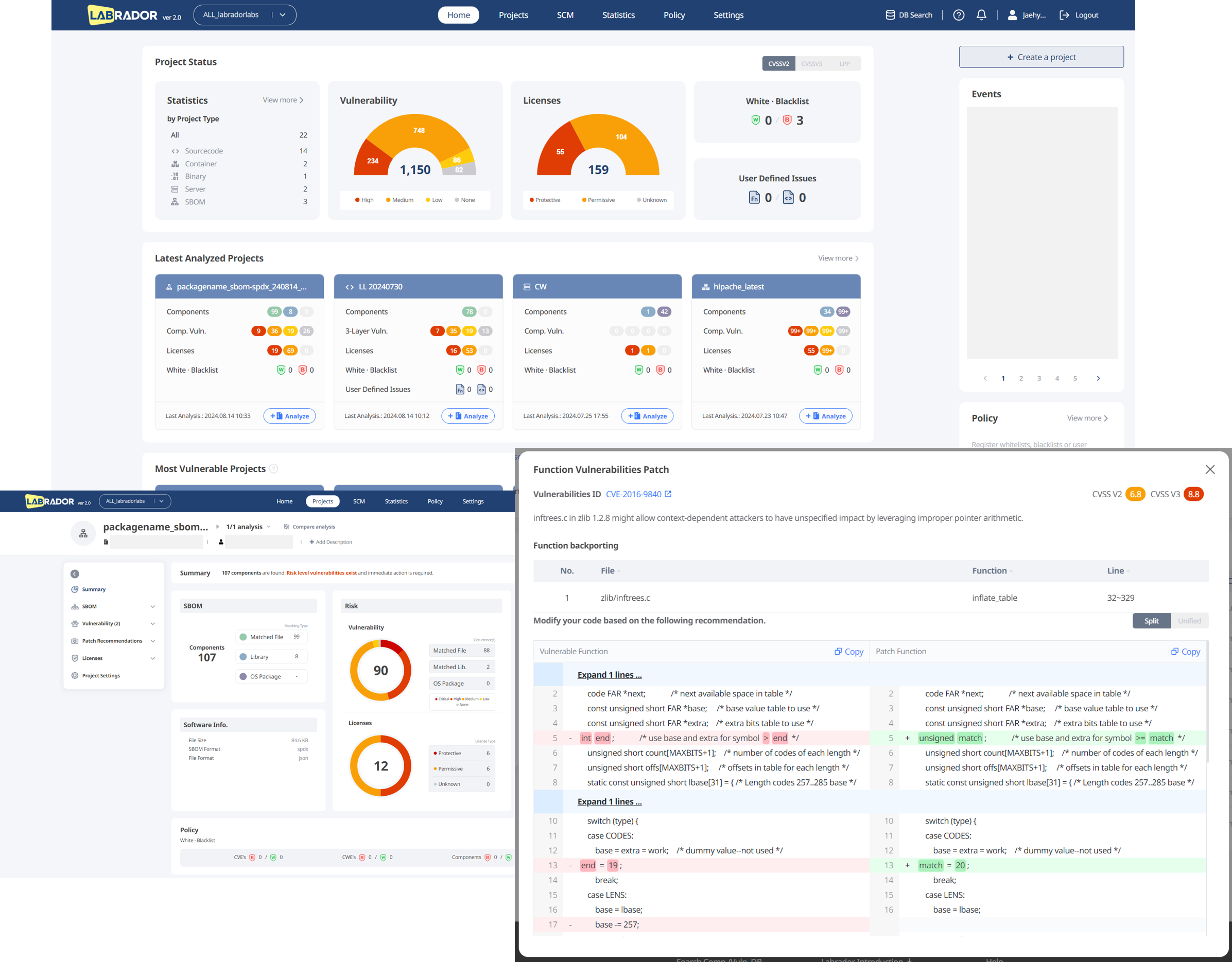The image size is (1232, 962).
Task: Copy the Vulnerable Function code
Action: [849, 651]
